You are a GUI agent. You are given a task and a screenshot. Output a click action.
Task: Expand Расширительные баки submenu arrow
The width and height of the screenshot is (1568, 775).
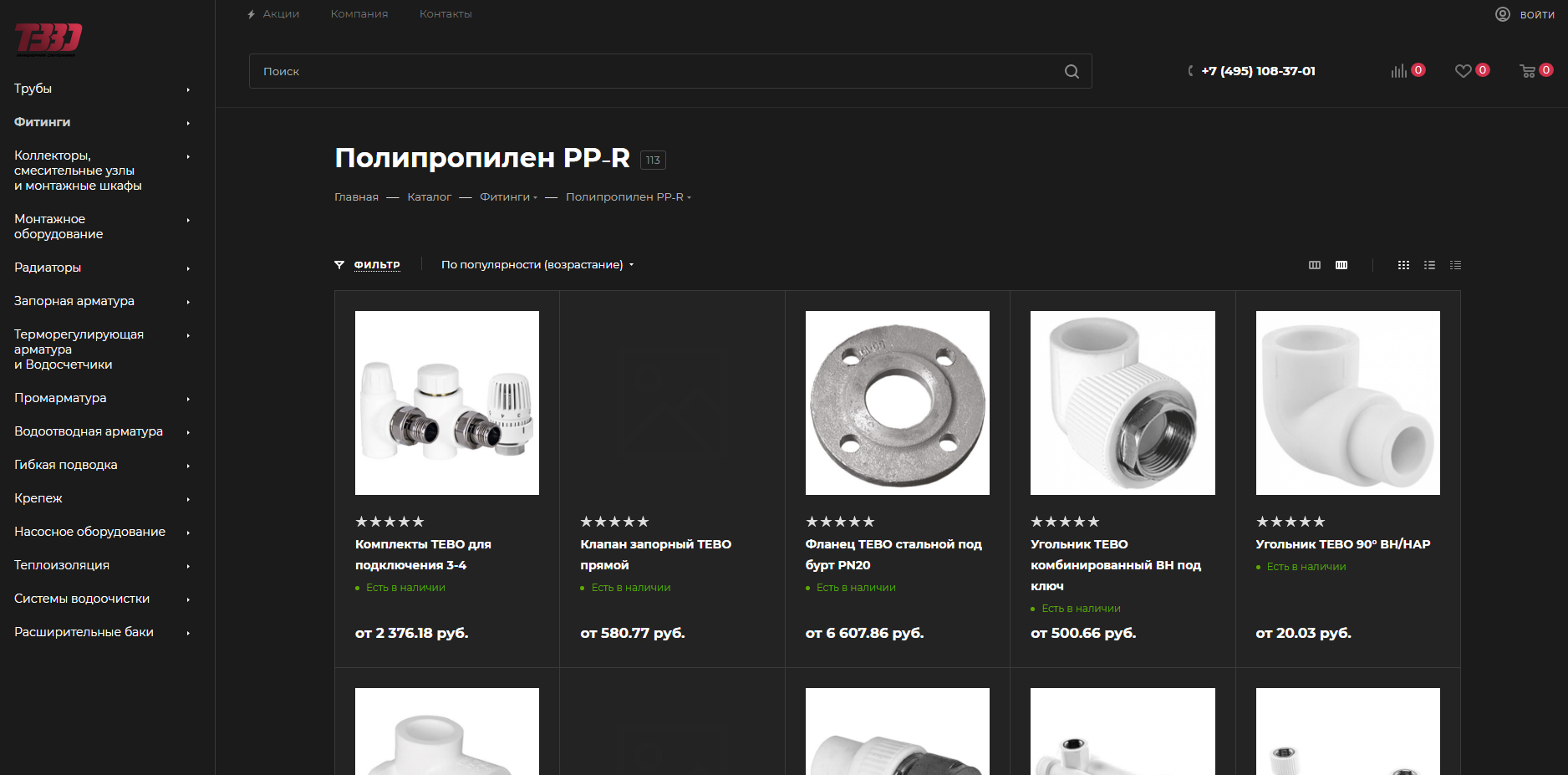tap(188, 633)
